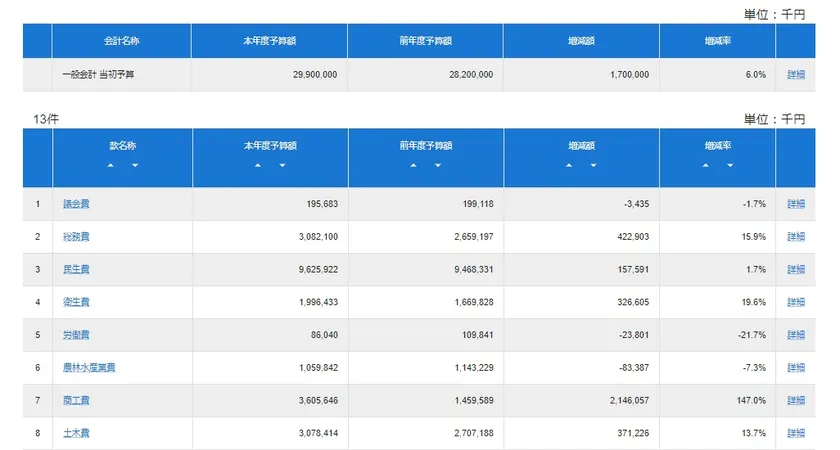This screenshot has height=450, width=840.
Task: Sort 増減額 column descending
Action: click(594, 165)
